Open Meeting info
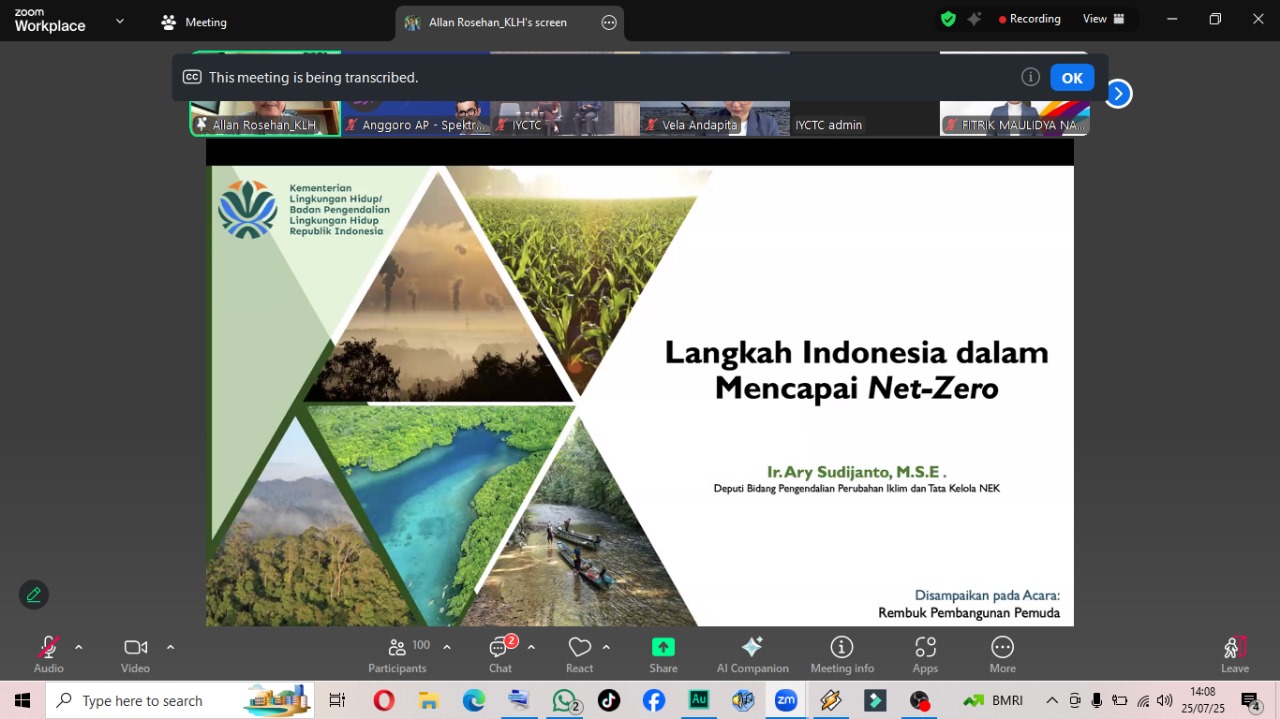The width and height of the screenshot is (1280, 719). [x=842, y=655]
